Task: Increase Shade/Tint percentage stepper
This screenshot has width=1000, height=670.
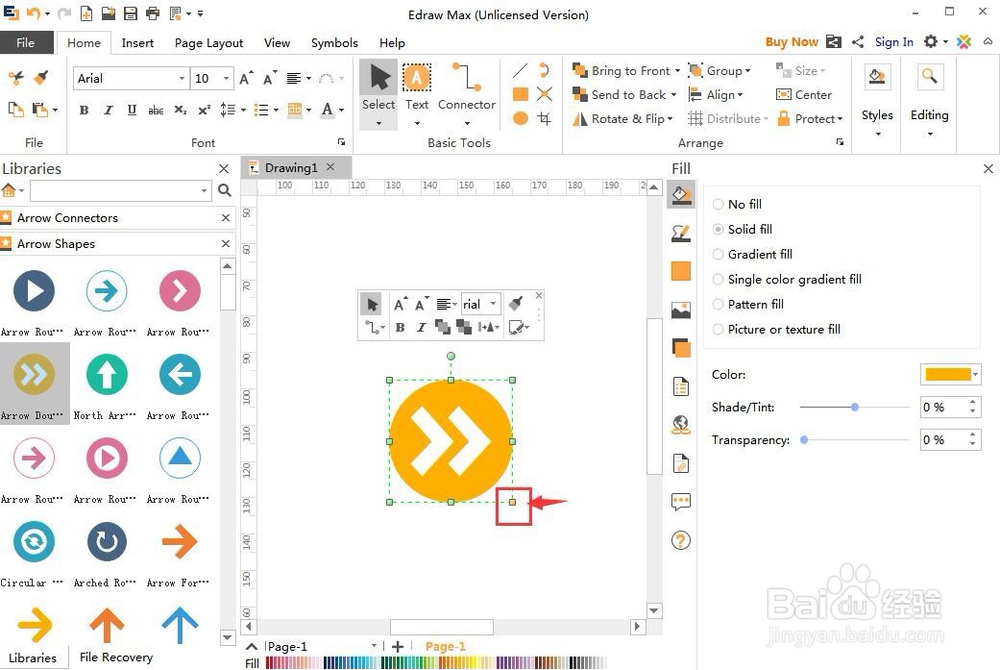Action: pyautogui.click(x=973, y=402)
